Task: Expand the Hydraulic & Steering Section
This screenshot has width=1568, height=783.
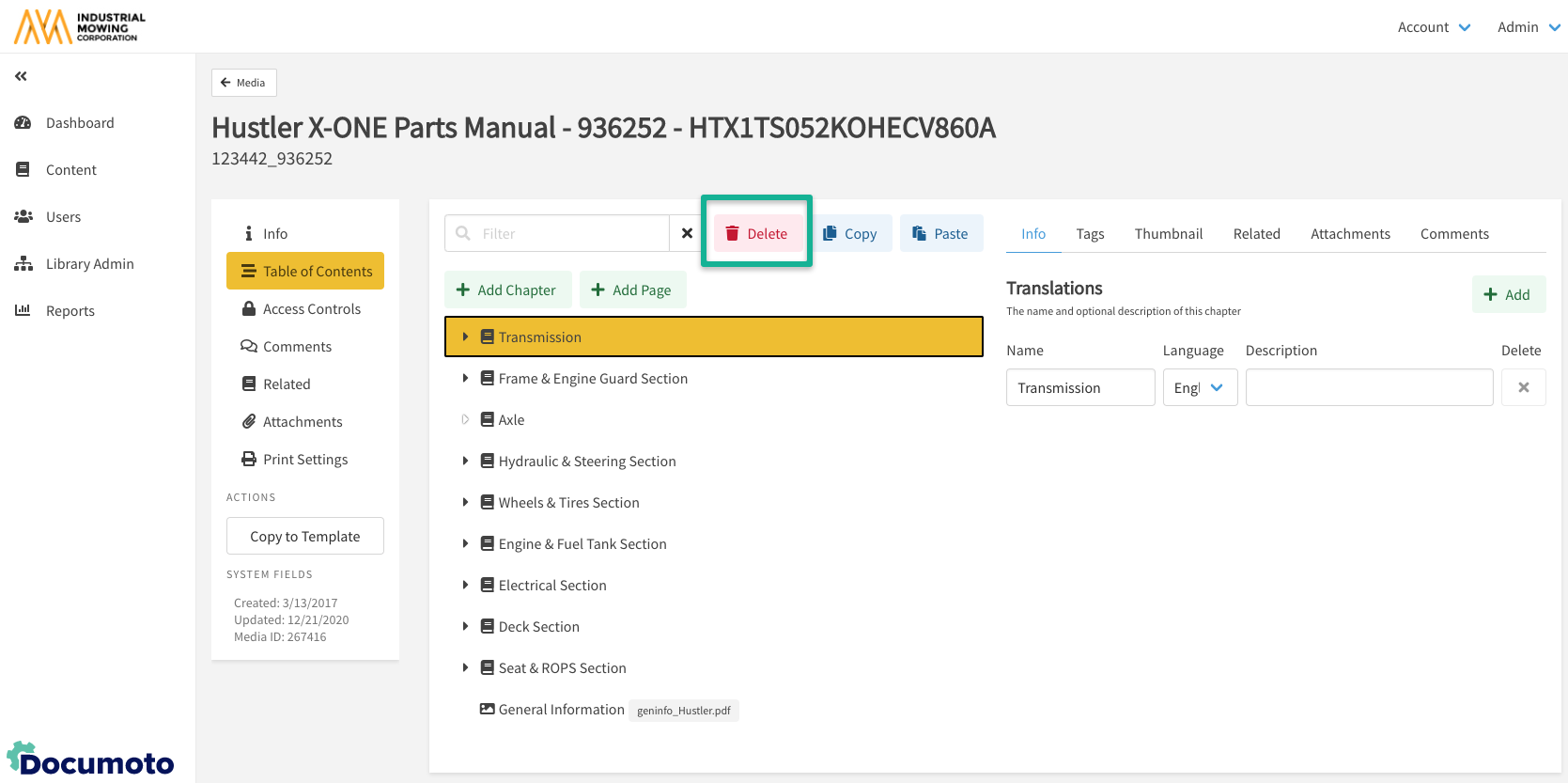Action: point(465,461)
